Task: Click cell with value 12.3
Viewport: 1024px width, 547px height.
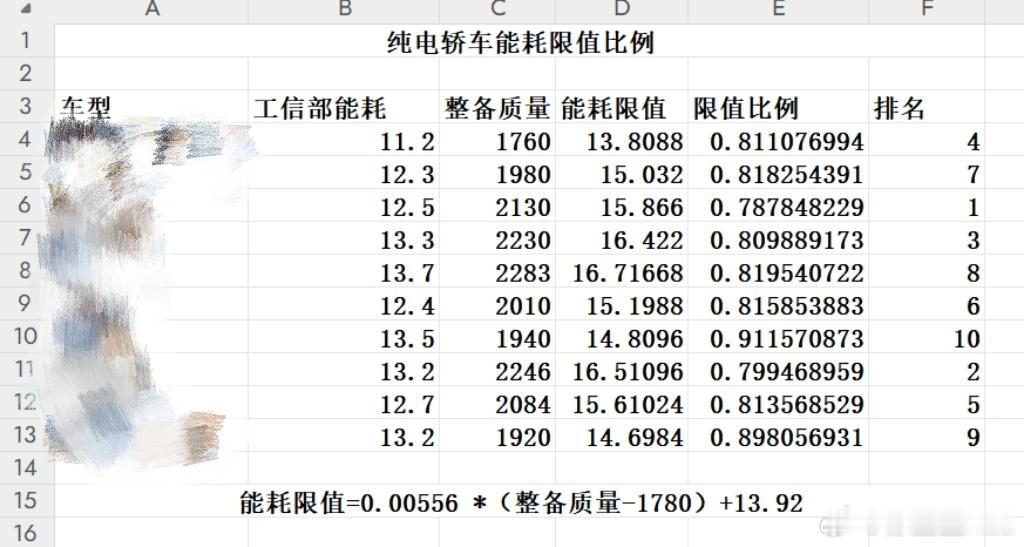Action: (344, 174)
